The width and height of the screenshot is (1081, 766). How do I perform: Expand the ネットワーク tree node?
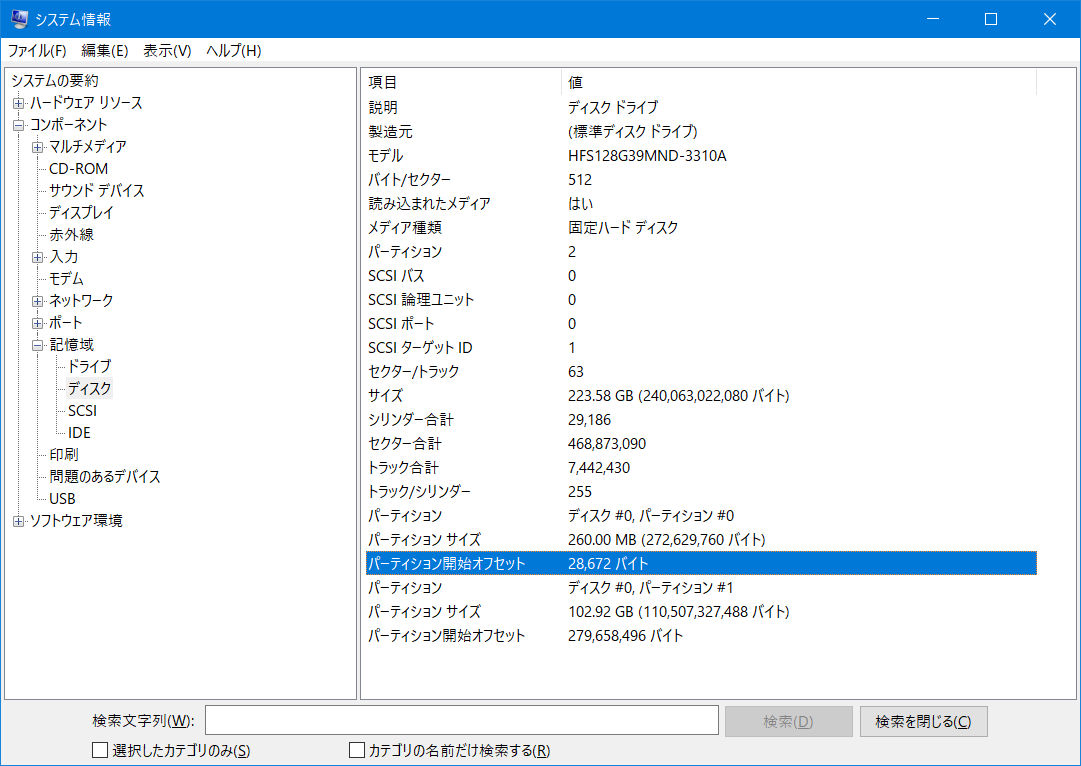click(37, 301)
